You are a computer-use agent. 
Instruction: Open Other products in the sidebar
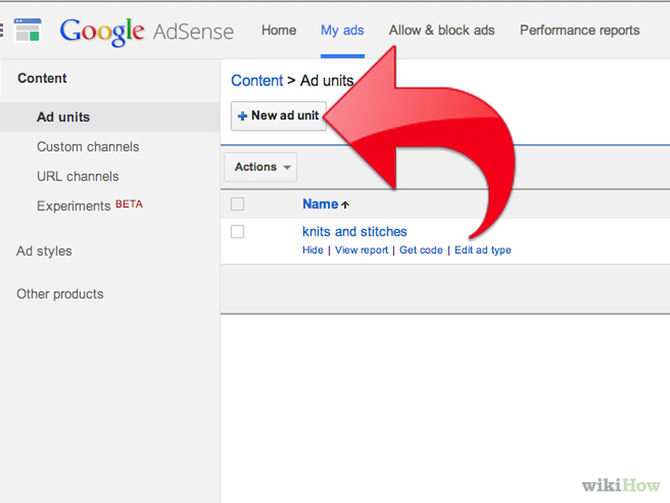click(x=60, y=294)
